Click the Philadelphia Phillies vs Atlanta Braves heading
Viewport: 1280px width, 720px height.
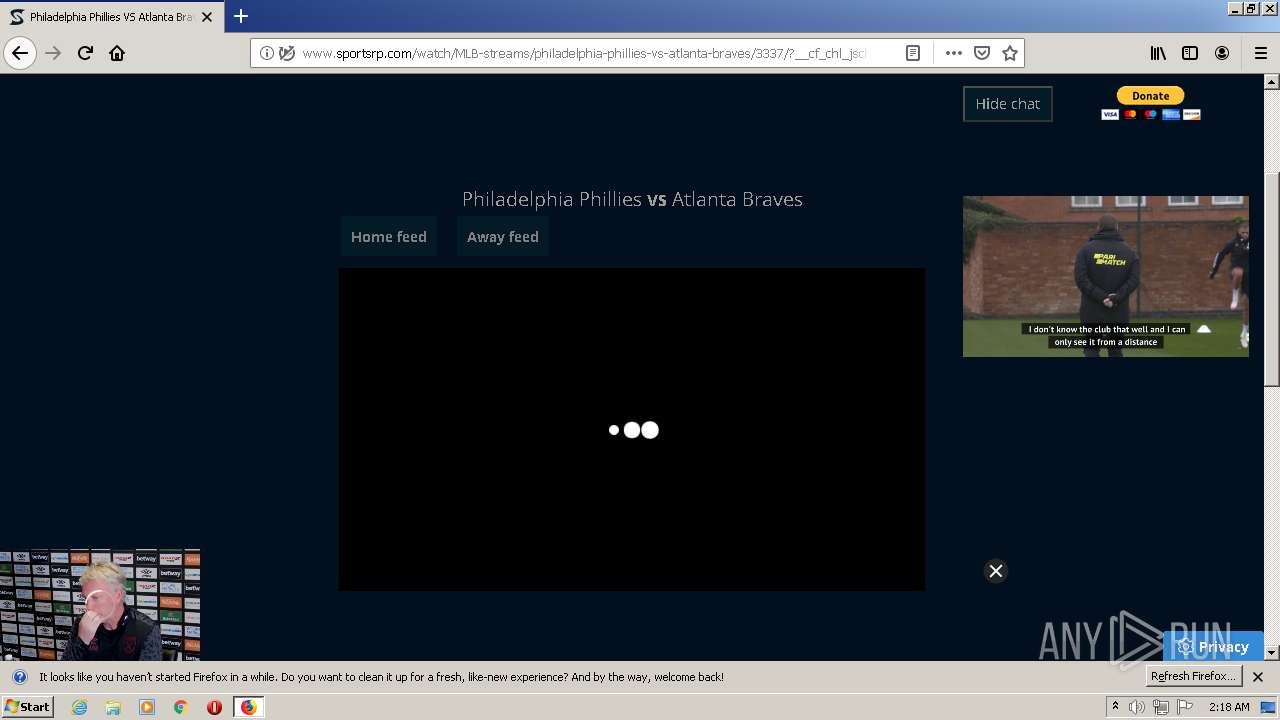632,199
